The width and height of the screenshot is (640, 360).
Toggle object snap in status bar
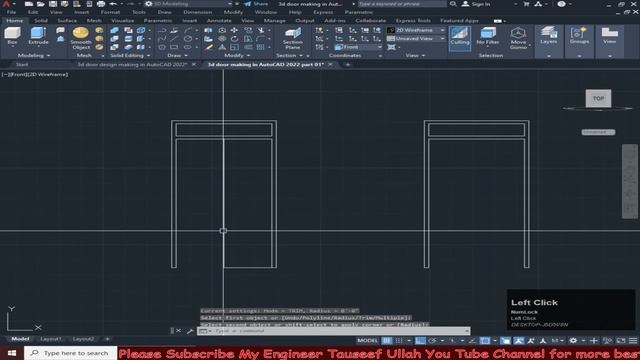click(484, 340)
